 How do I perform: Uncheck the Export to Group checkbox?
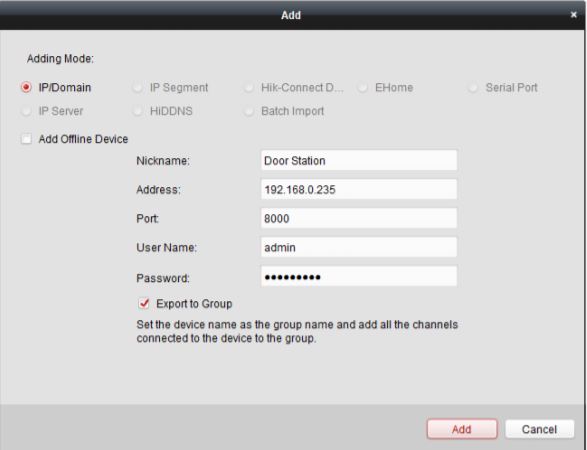(144, 303)
